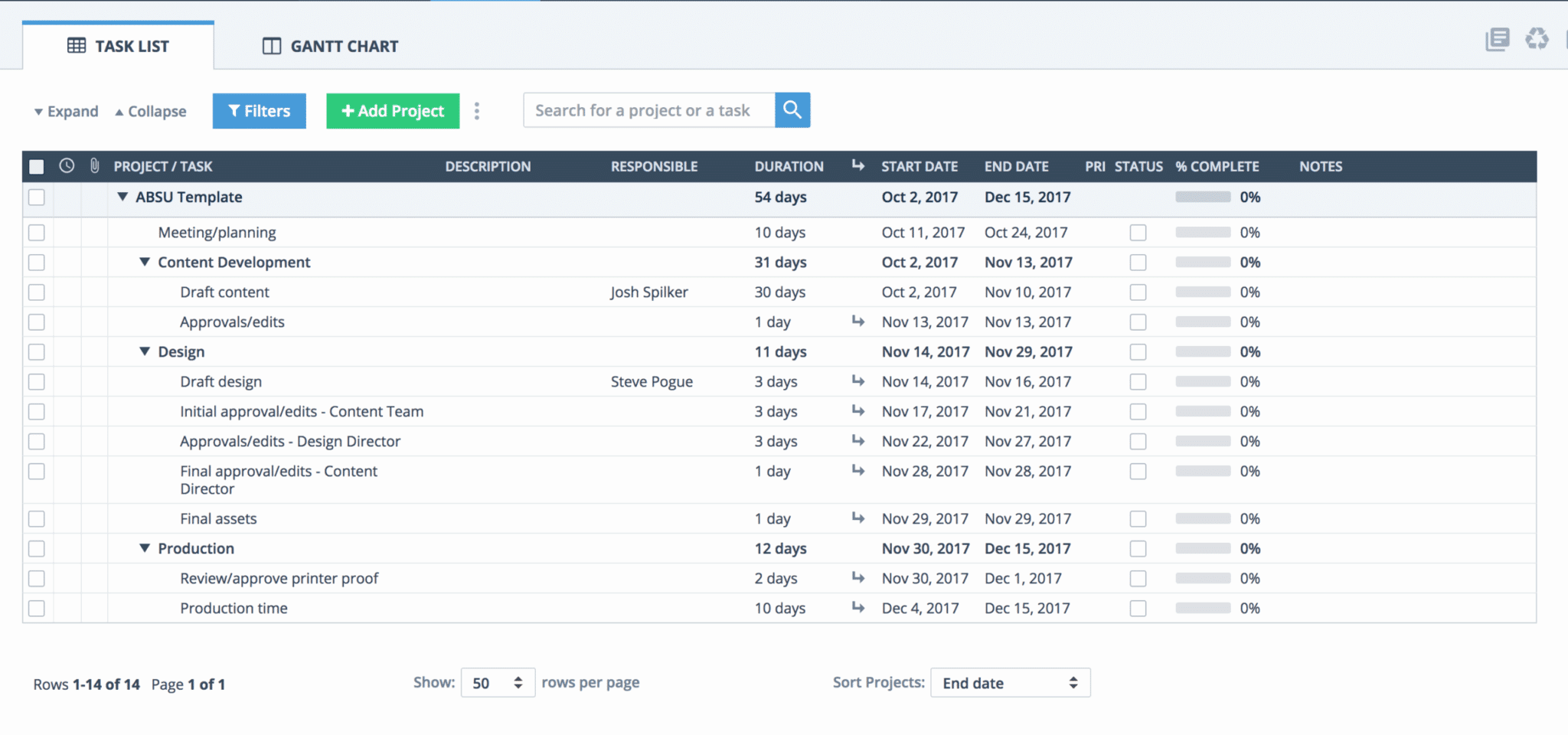1568x735 pixels.
Task: Click the dependency arrow column header icon
Action: tap(858, 165)
